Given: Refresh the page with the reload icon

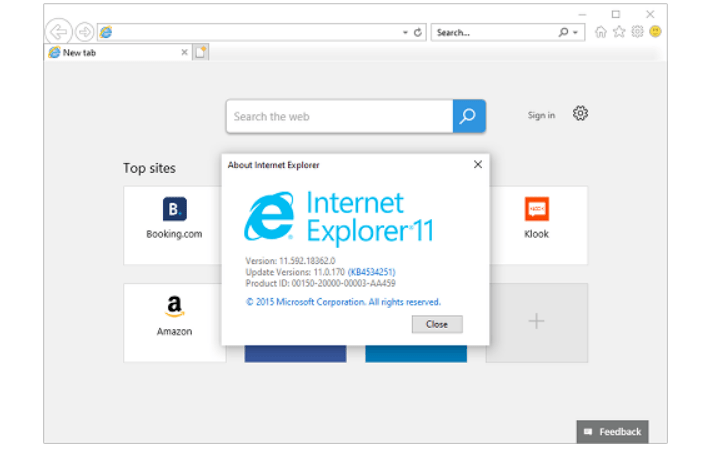Looking at the screenshot, I should pyautogui.click(x=417, y=32).
